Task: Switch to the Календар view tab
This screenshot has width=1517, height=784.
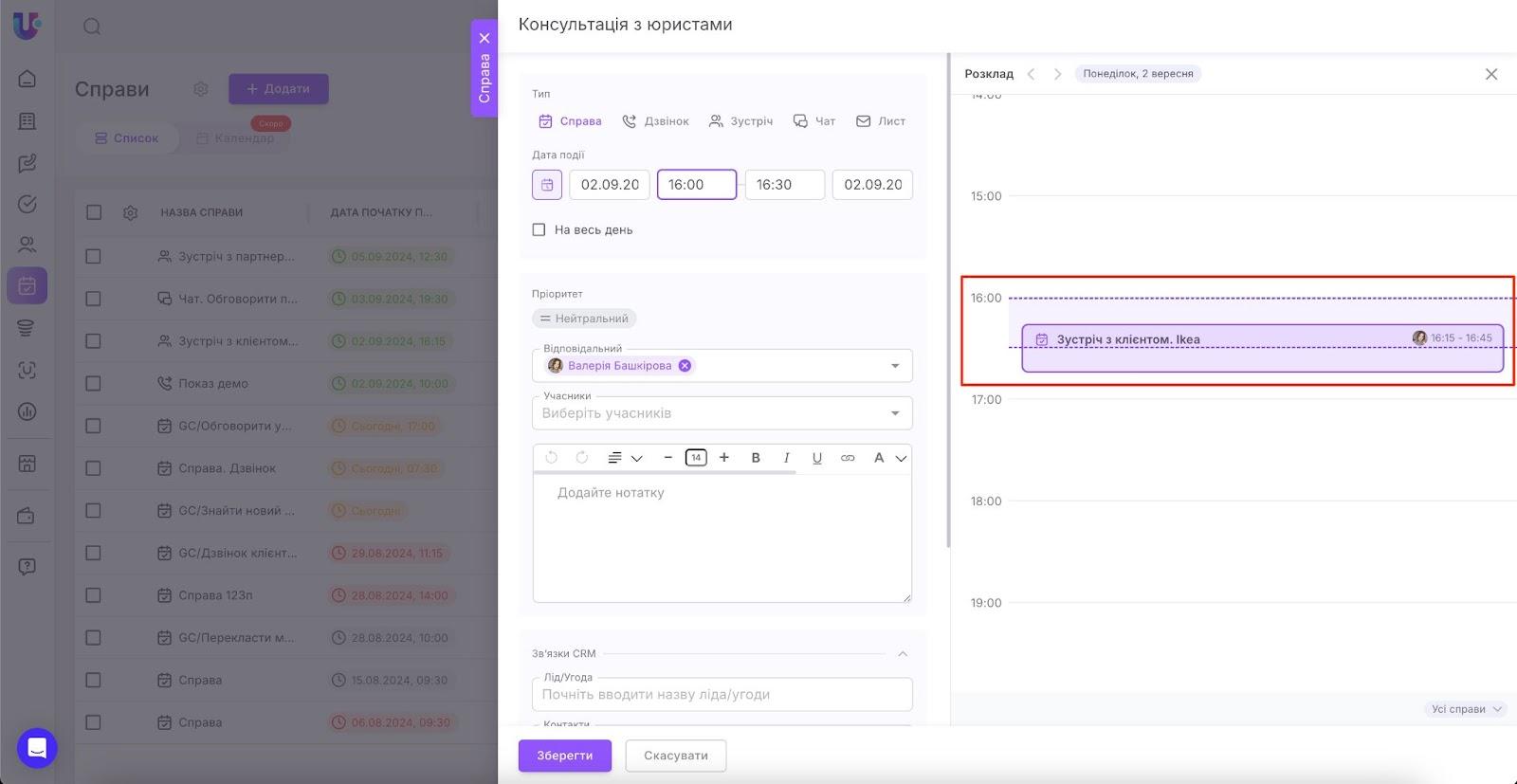Action: 234,138
